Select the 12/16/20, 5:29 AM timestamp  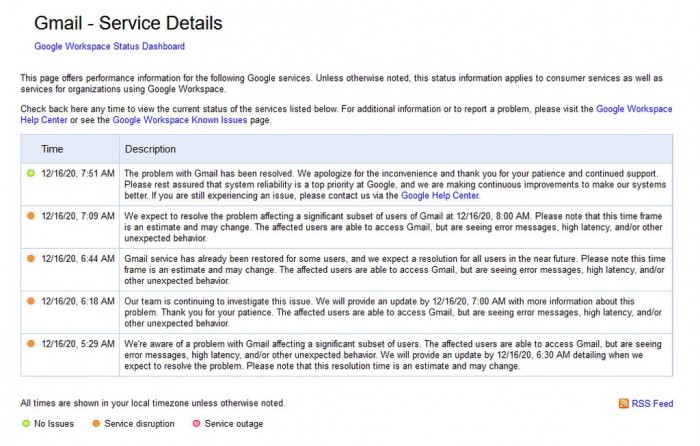tap(78, 344)
